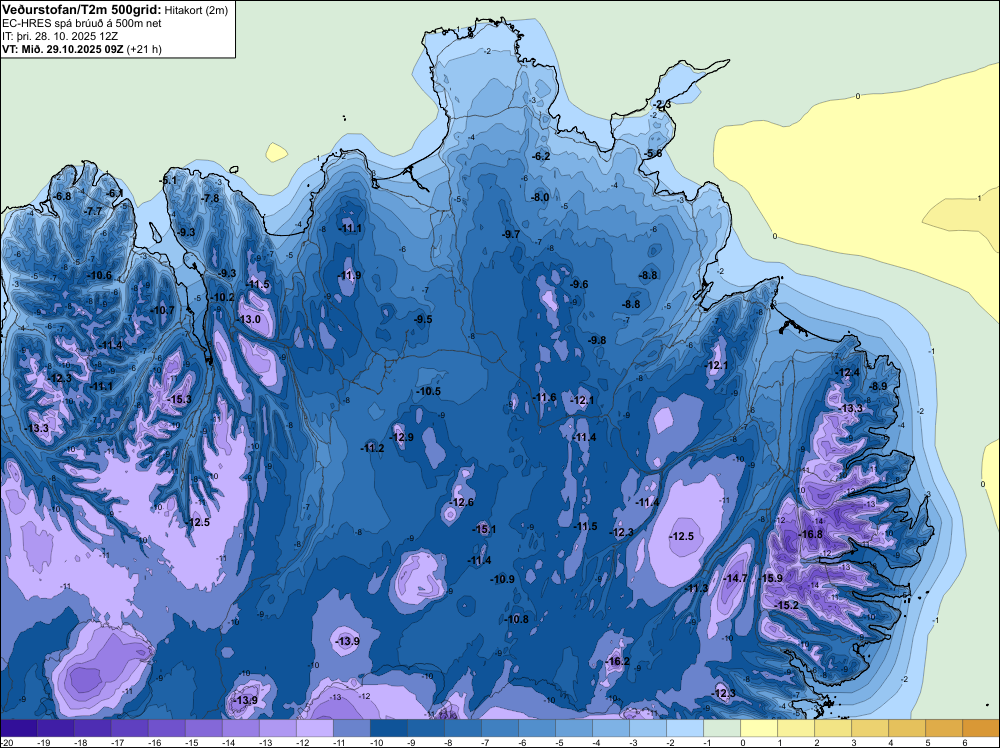Select the -15.9 temperature value

770,578
